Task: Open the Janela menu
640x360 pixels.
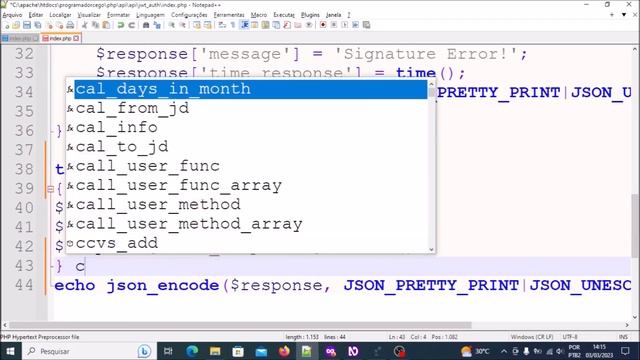Action: pos(333,15)
